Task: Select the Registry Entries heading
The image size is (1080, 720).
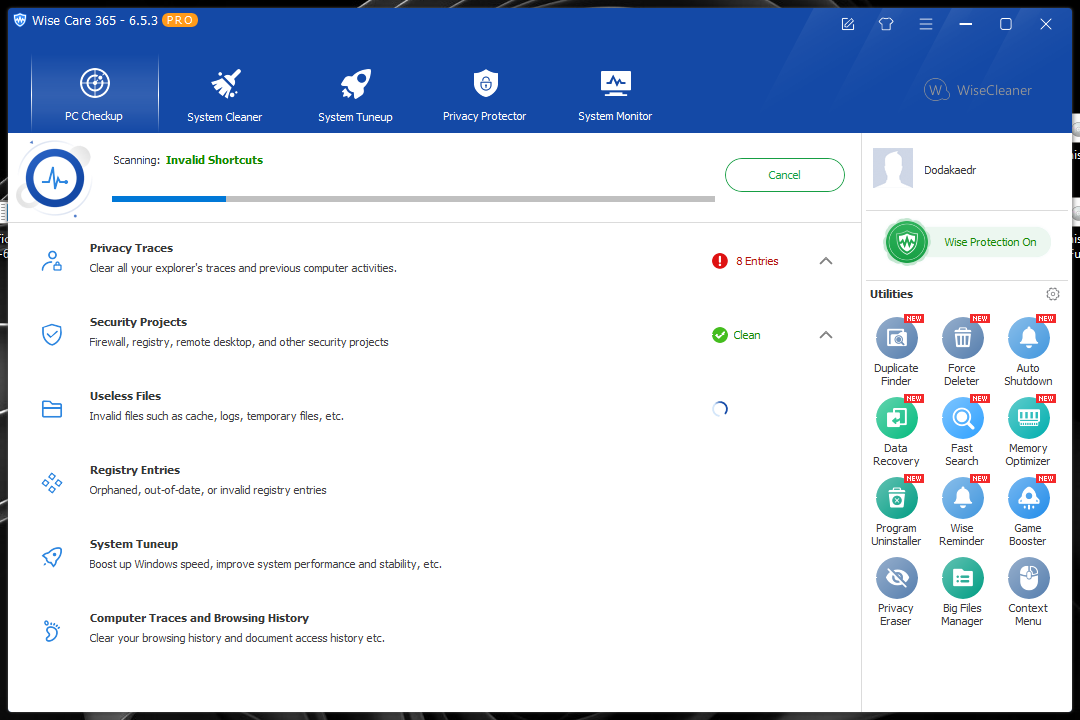Action: 134,470
